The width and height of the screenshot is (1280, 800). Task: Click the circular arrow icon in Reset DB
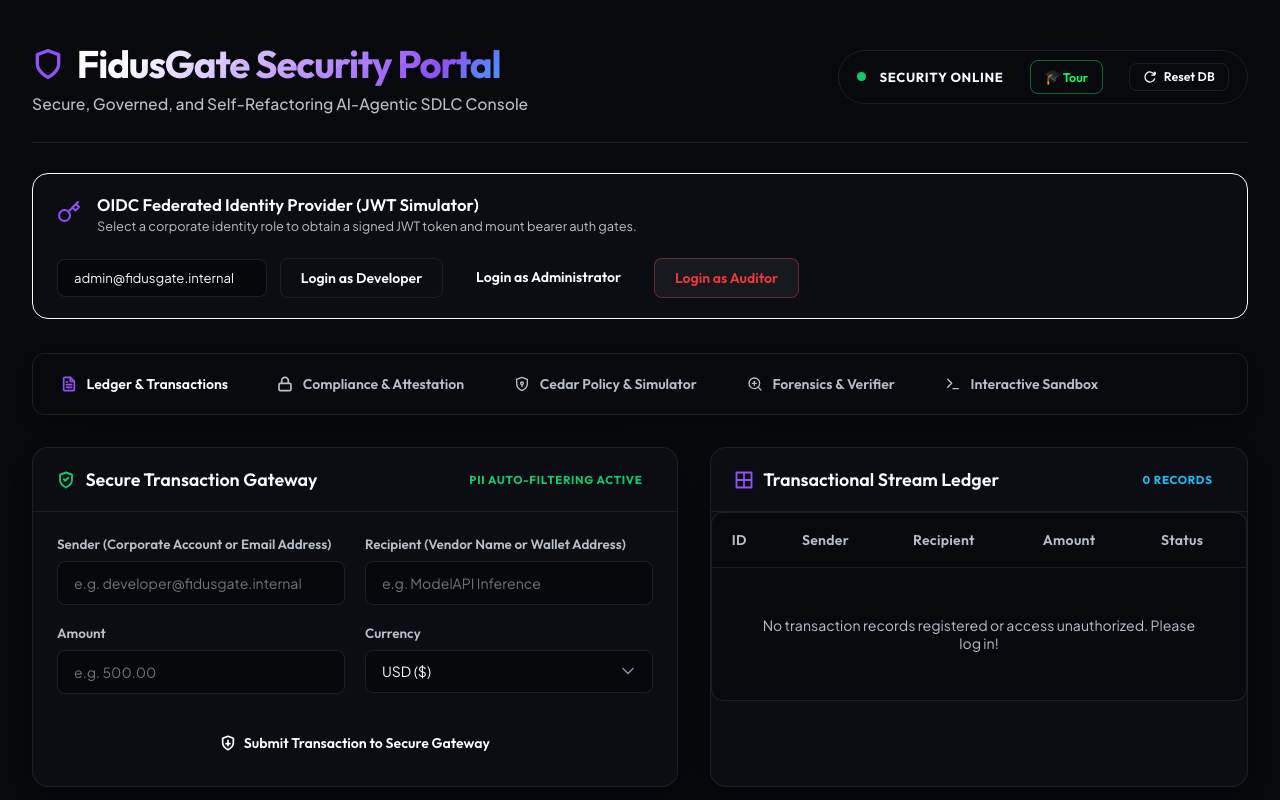click(x=1150, y=77)
